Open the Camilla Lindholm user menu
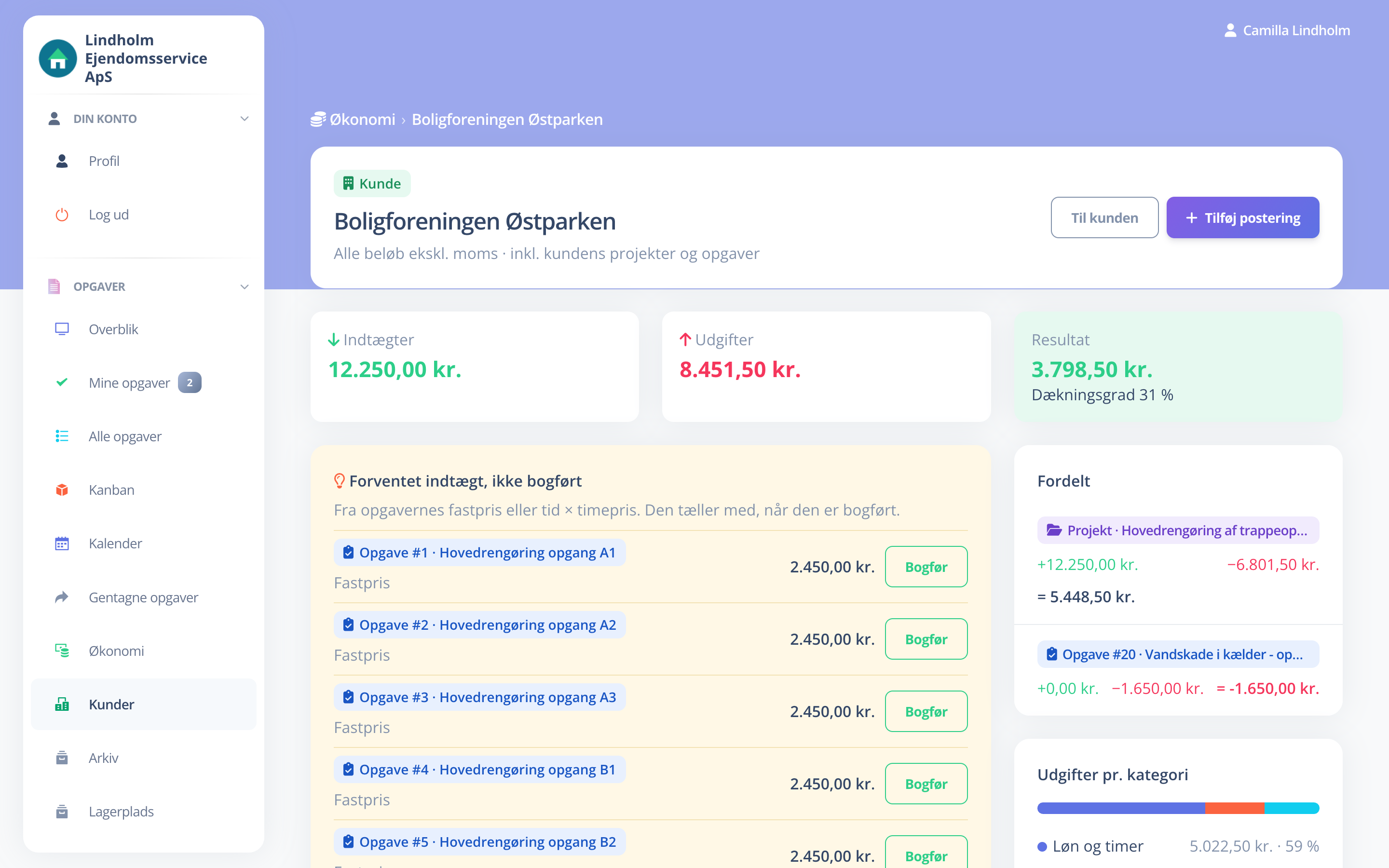The width and height of the screenshot is (1389, 868). pos(1287,30)
